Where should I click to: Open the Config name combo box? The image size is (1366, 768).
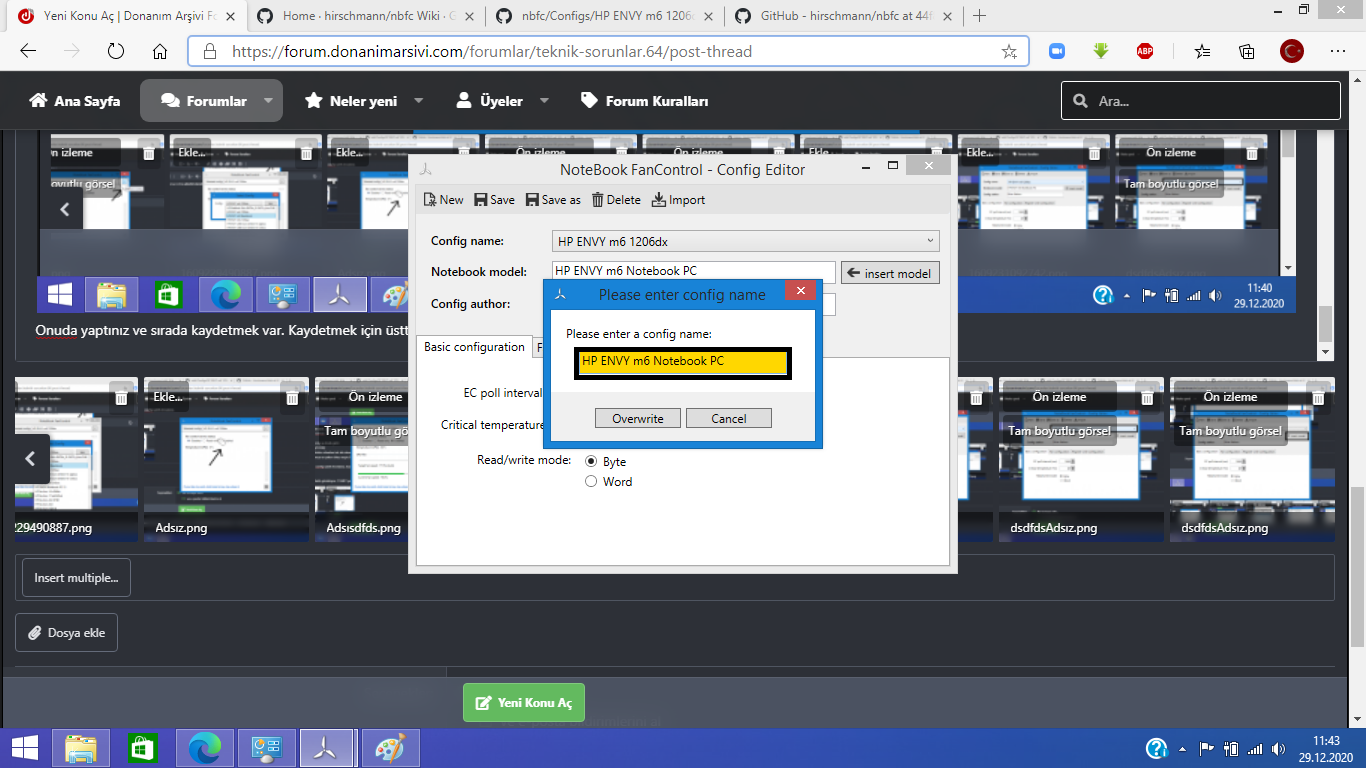(745, 241)
